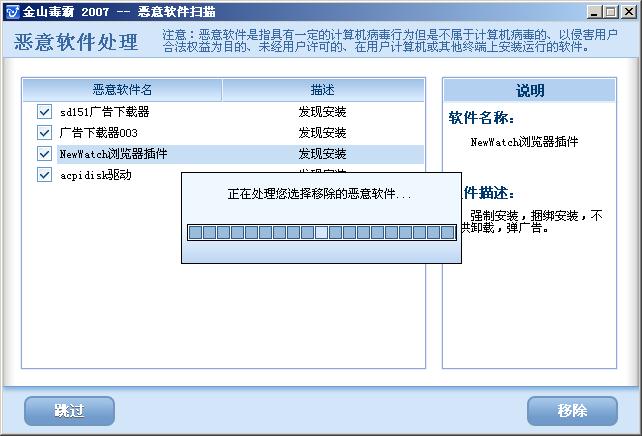Close the 恶意软件扫描 window

point(628,11)
